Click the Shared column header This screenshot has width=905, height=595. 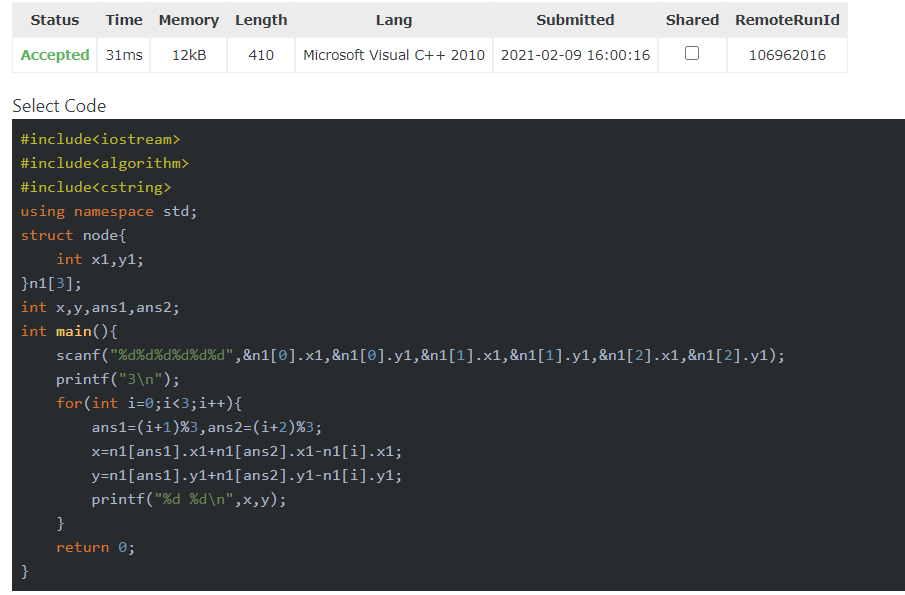click(692, 20)
